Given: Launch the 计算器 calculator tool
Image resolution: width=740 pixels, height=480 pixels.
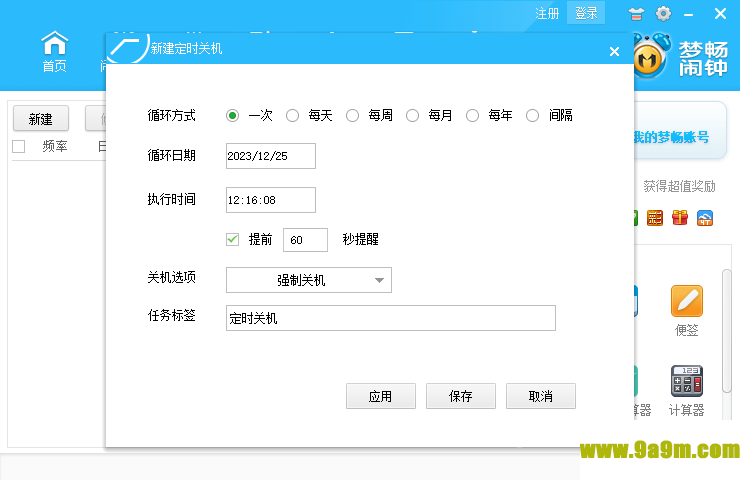Looking at the screenshot, I should point(687,390).
